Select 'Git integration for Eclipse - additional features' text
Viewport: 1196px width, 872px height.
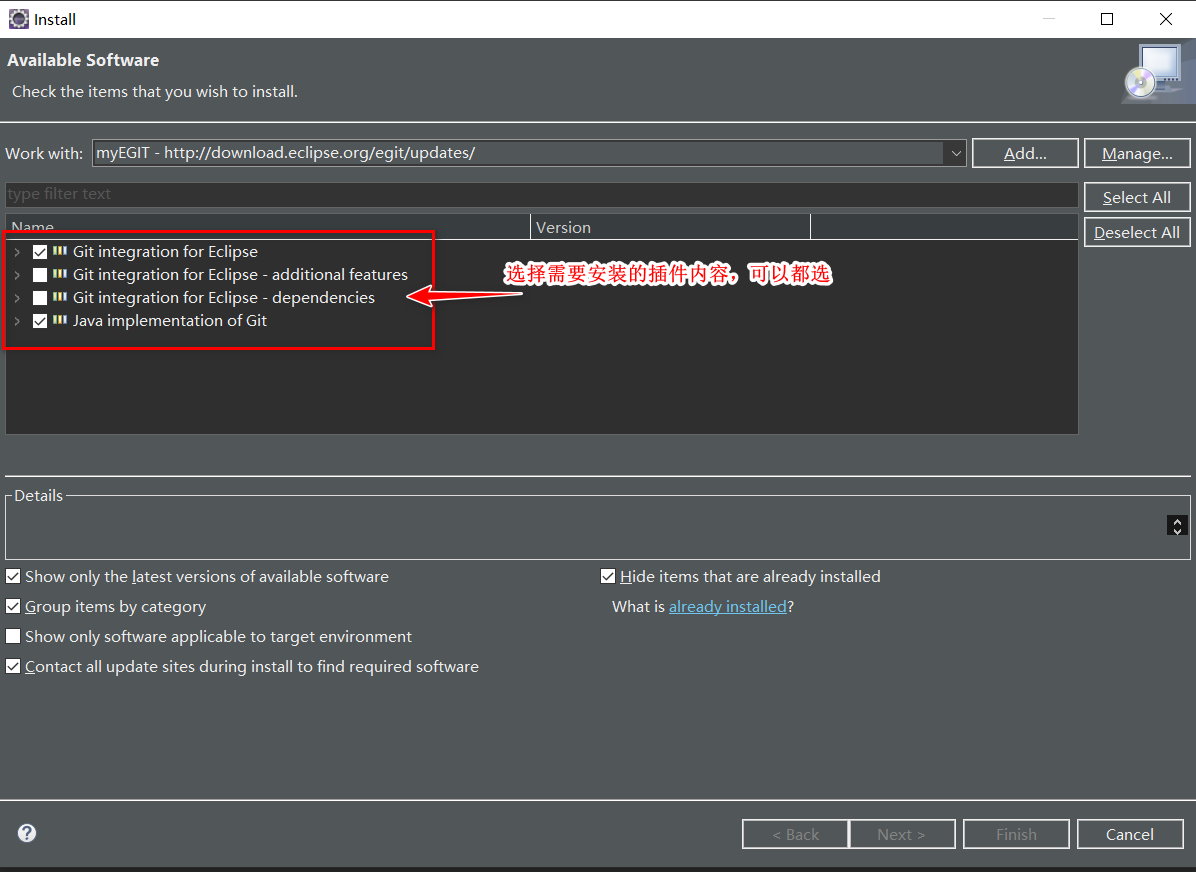click(240, 275)
